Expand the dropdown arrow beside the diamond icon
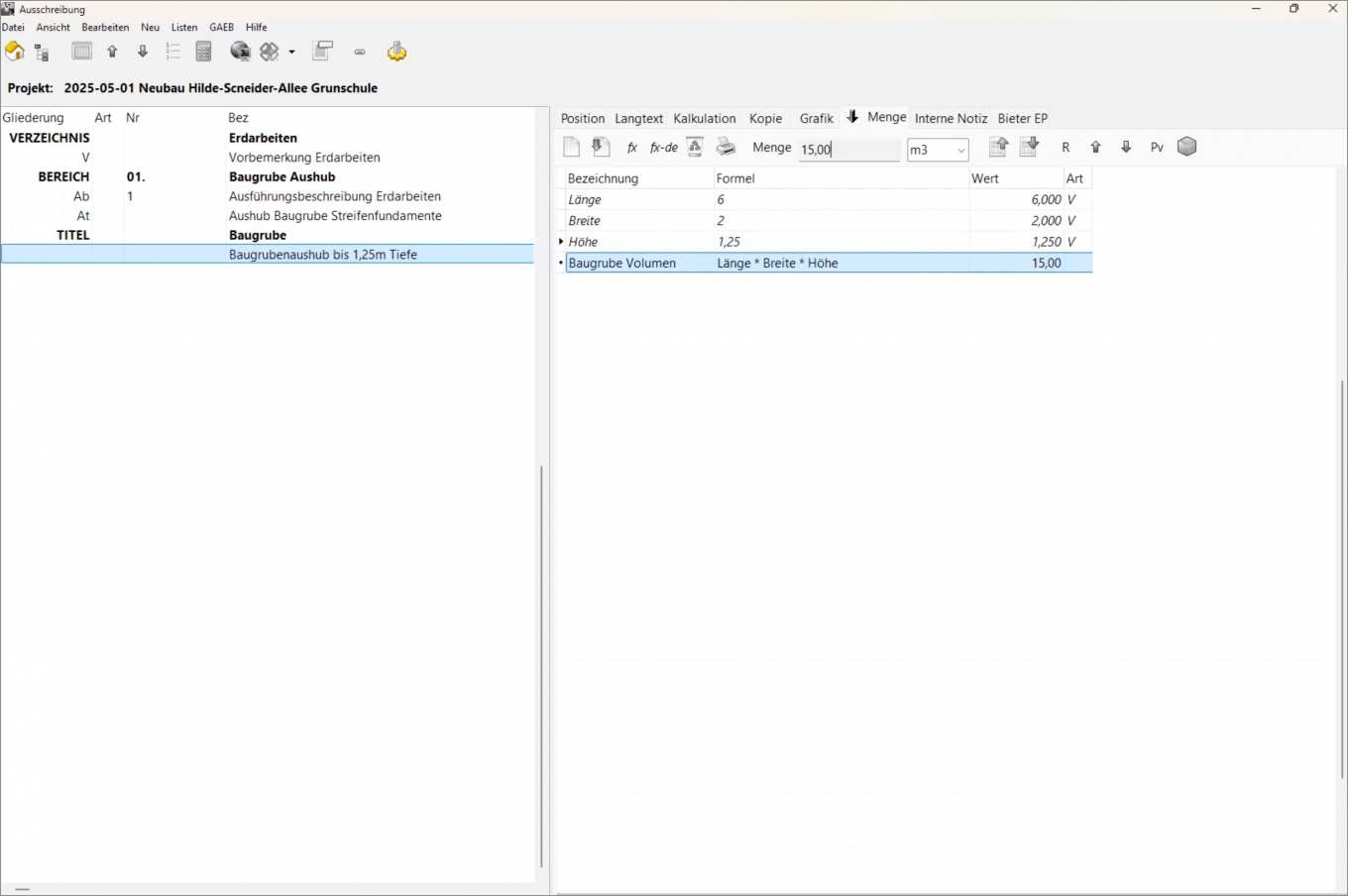This screenshot has width=1348, height=896. click(x=291, y=53)
